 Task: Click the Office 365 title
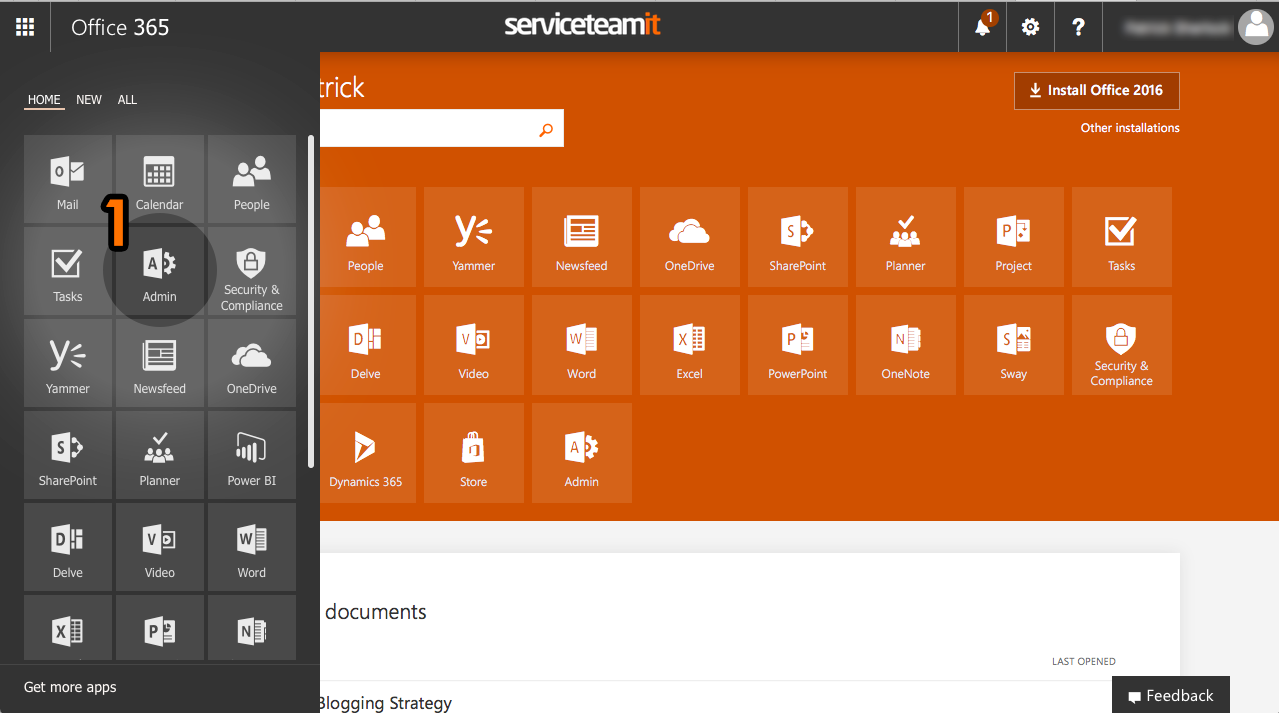(120, 27)
